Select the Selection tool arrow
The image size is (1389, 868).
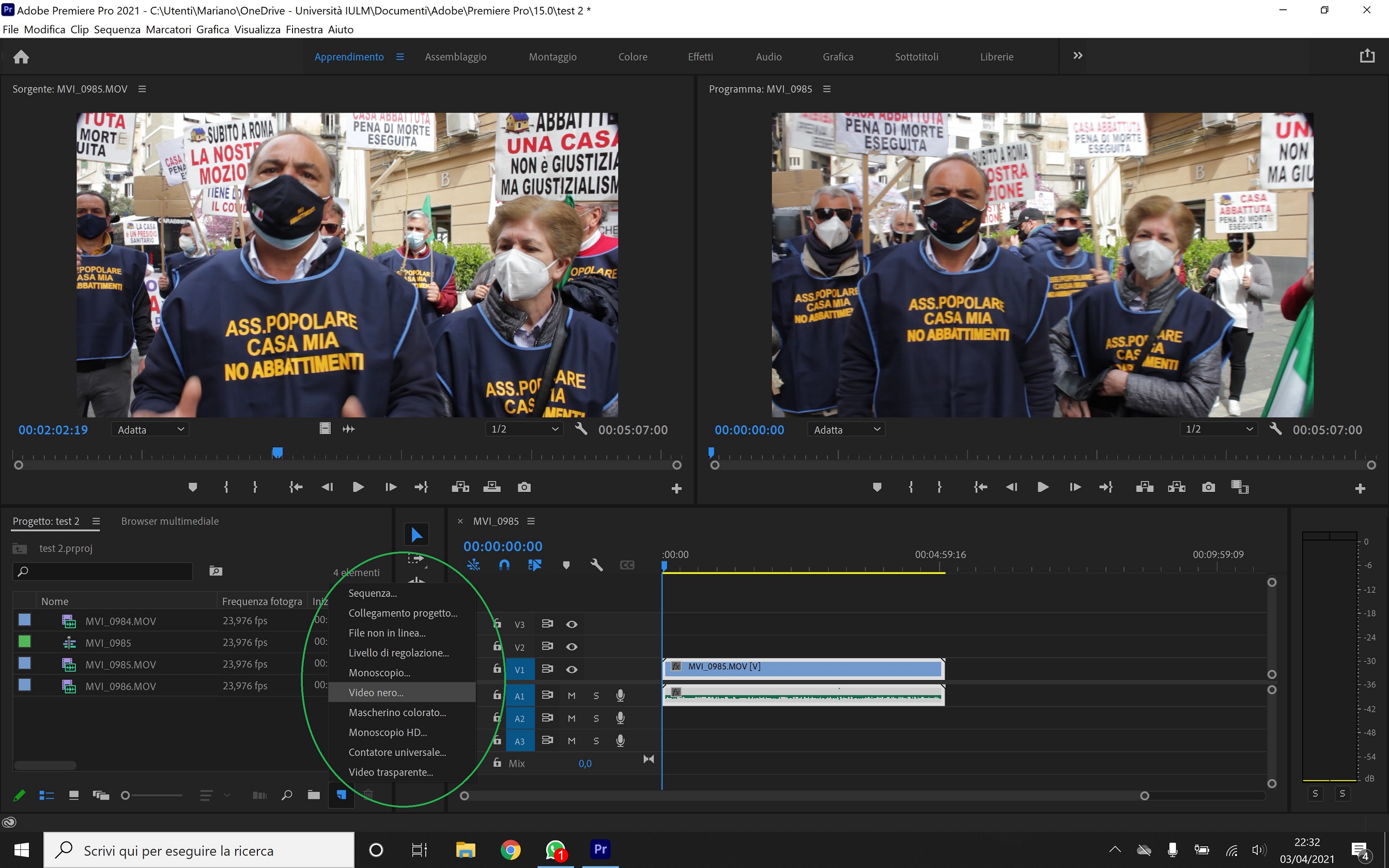coord(416,534)
